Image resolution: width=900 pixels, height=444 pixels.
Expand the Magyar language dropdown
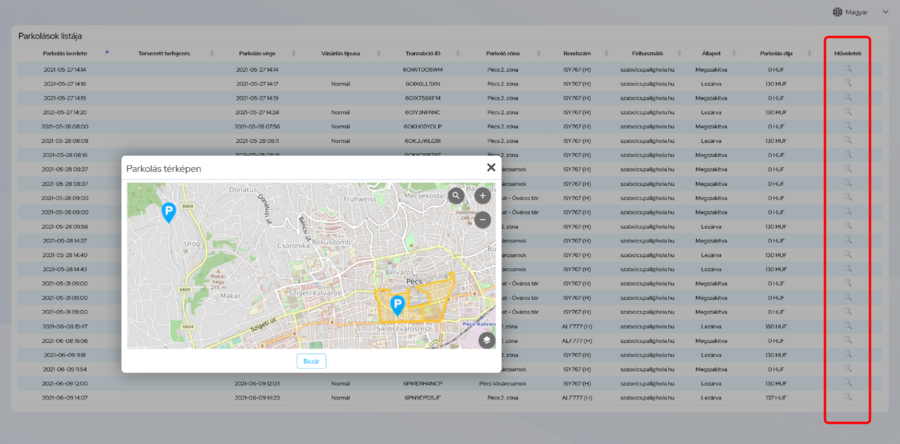click(884, 12)
